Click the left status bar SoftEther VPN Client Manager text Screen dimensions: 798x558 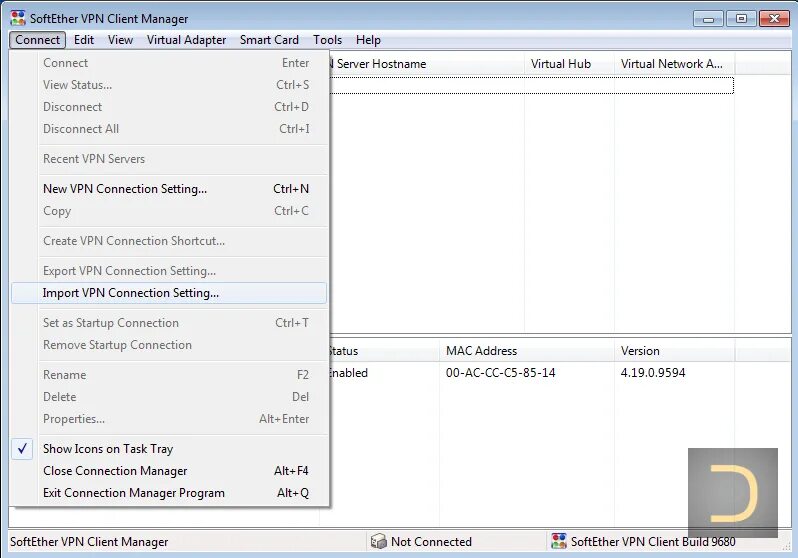tap(89, 542)
